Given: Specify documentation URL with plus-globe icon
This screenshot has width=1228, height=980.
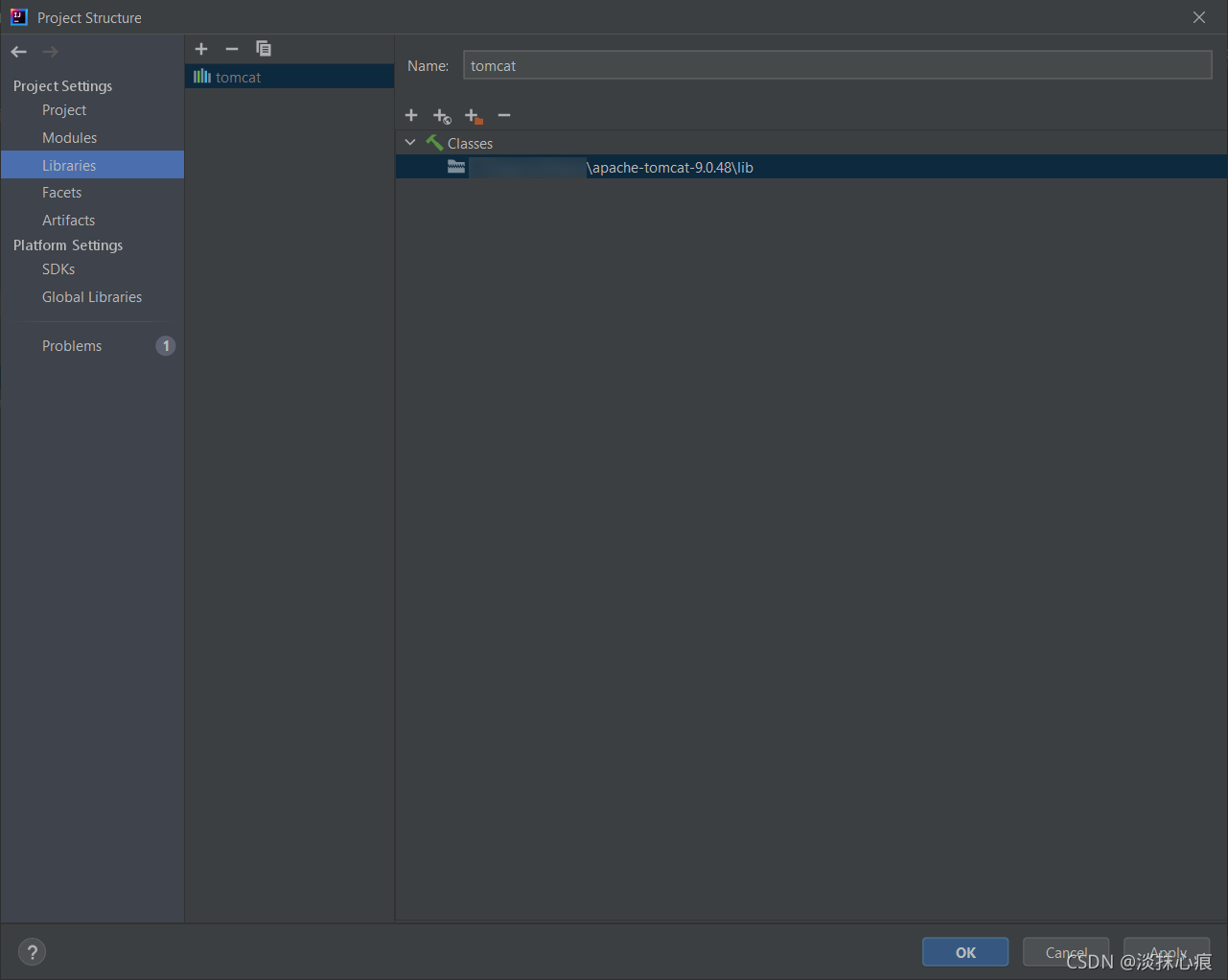Looking at the screenshot, I should [442, 116].
